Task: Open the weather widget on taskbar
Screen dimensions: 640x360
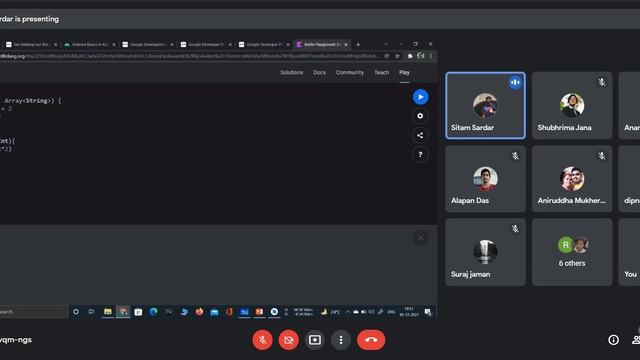Action: pos(331,312)
